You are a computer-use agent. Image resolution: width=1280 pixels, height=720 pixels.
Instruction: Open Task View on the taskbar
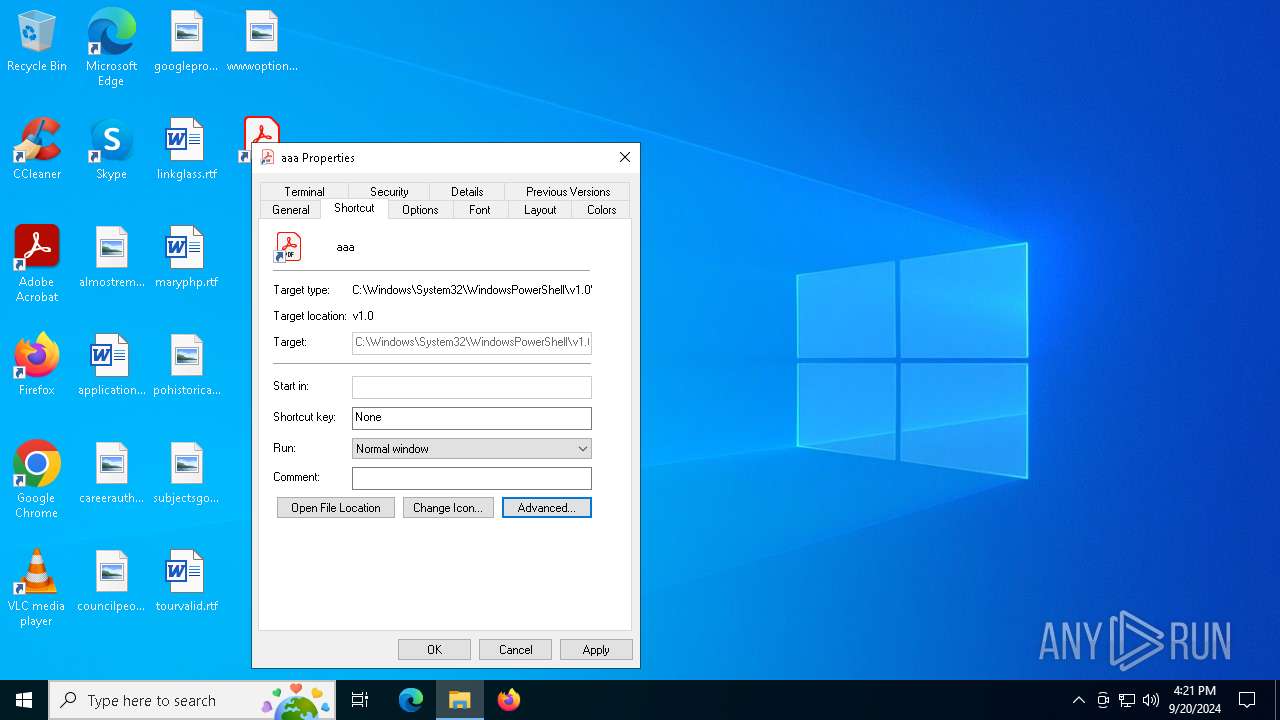coord(360,700)
